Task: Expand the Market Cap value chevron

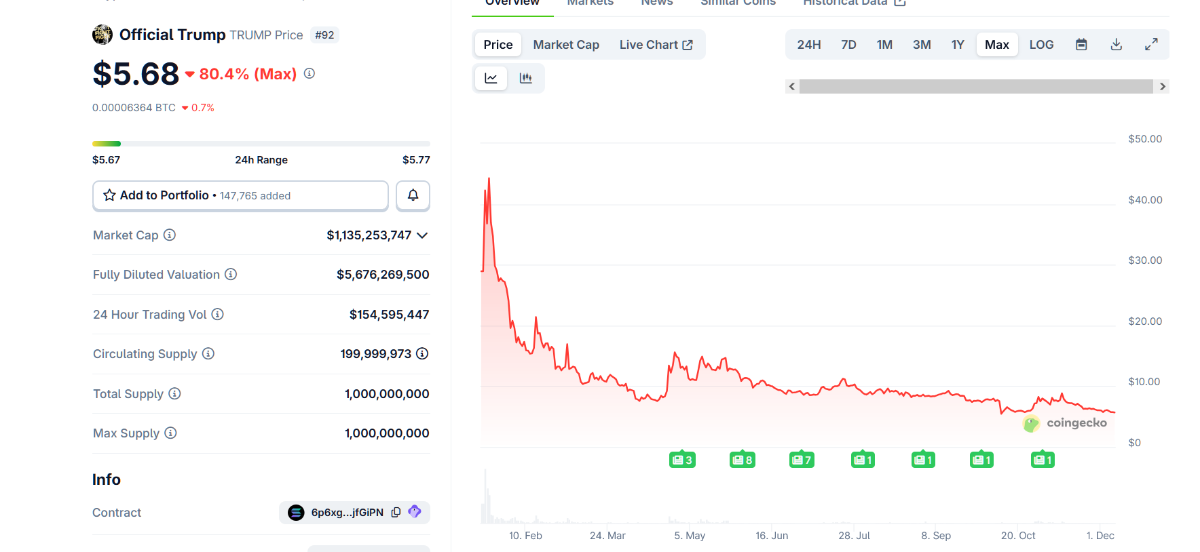Action: tap(422, 235)
